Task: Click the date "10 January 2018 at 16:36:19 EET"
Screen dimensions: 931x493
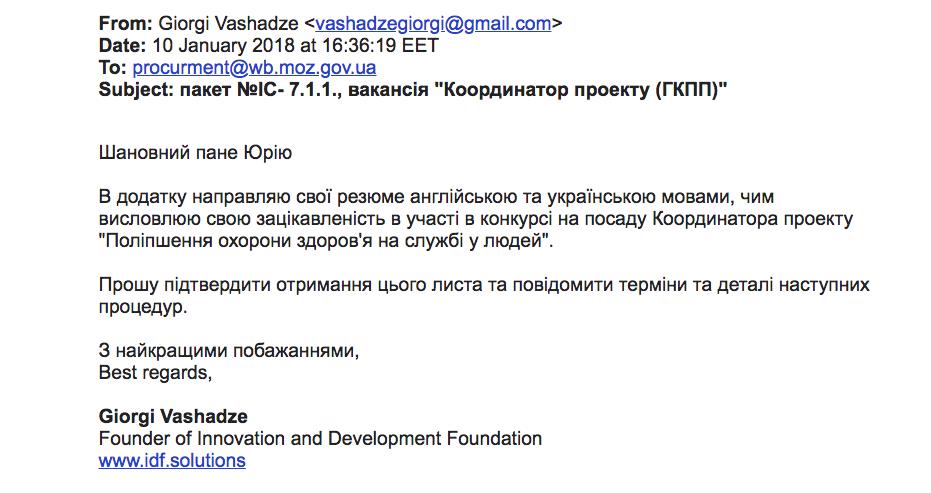Action: coord(295,45)
